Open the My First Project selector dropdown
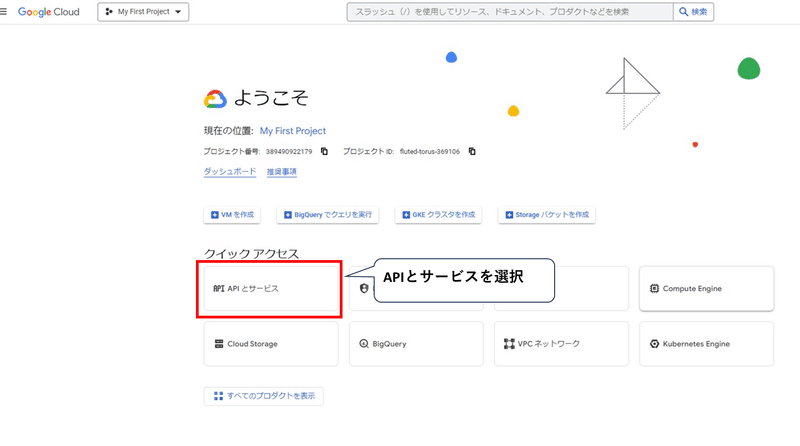Image resolution: width=800 pixels, height=446 pixels. coord(143,12)
